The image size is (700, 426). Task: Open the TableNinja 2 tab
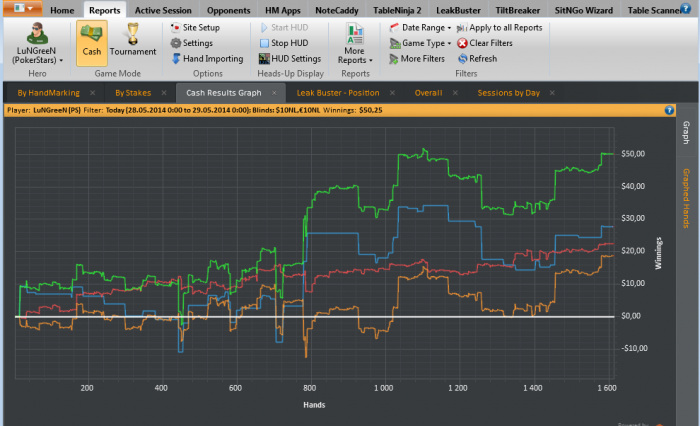point(397,10)
